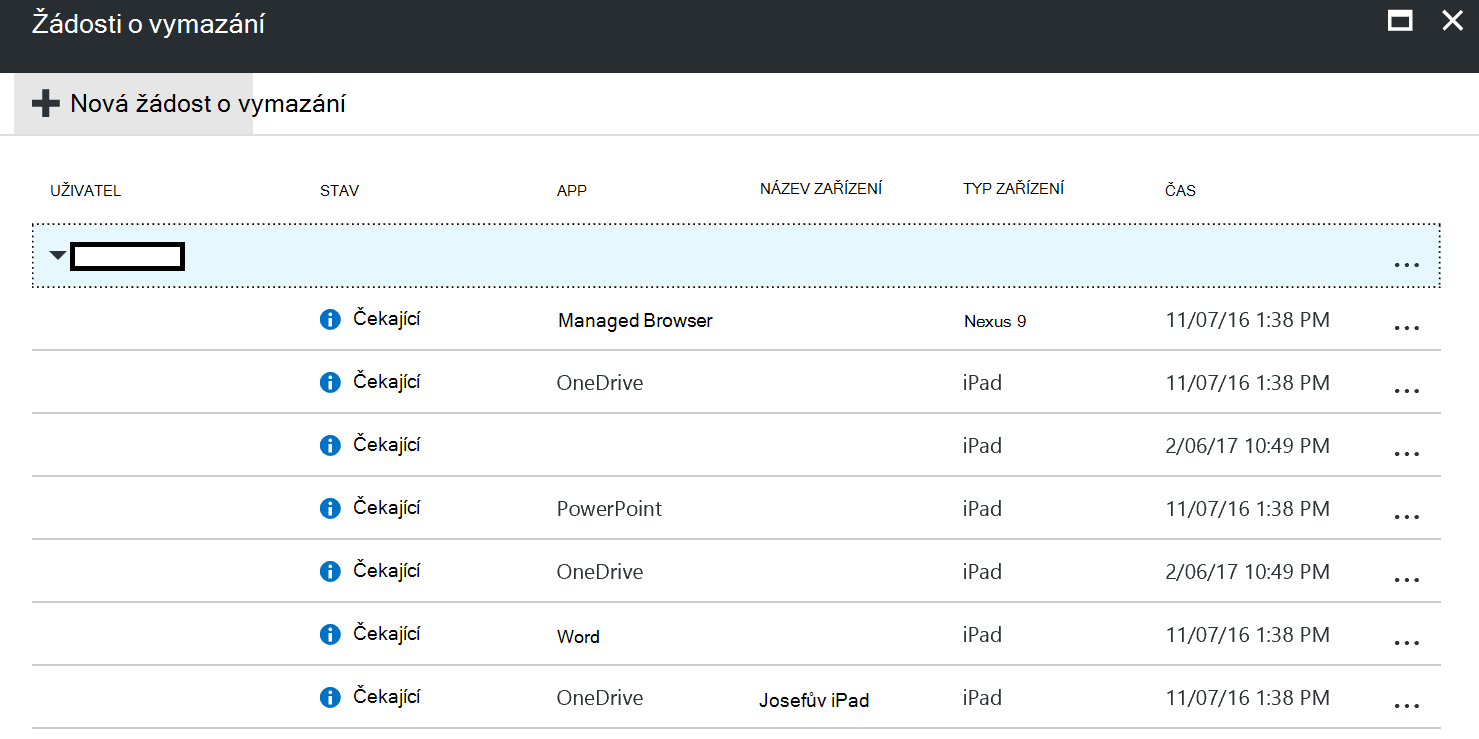Select the Čekající status in the PowerPoint row

coord(386,507)
